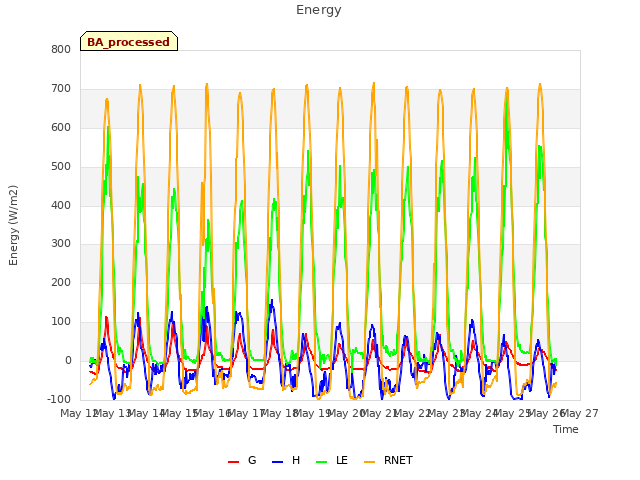Click the 600 y-axis tick label
Screen dimensions: 640x480
[x=61, y=127]
